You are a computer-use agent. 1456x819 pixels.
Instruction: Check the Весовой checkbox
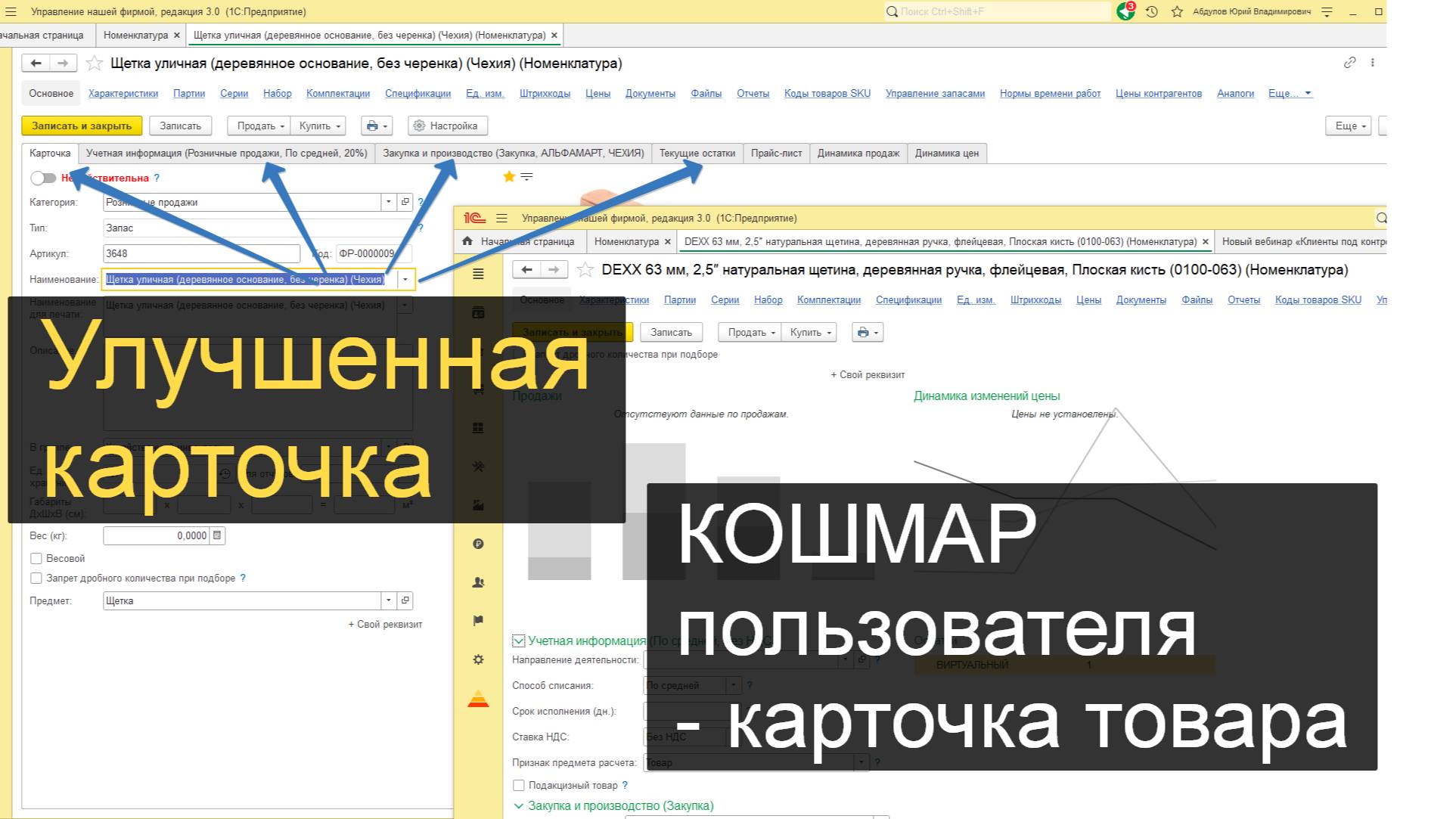pyautogui.click(x=36, y=558)
